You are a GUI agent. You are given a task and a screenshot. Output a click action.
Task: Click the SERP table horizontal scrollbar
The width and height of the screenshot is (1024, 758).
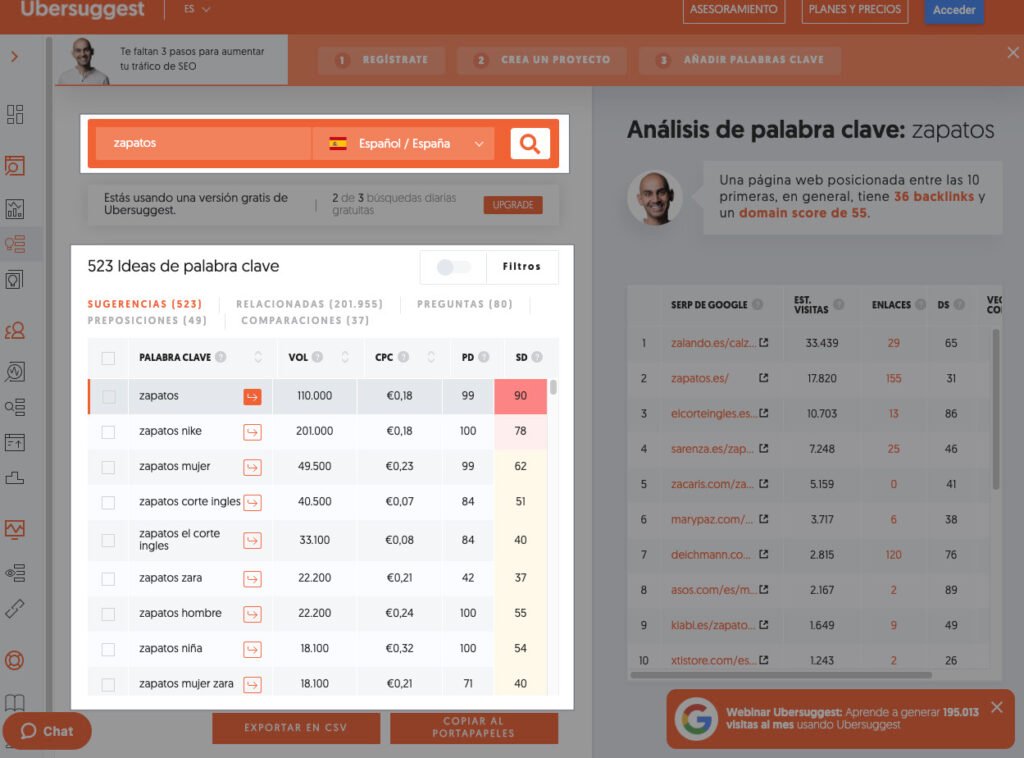[780, 675]
